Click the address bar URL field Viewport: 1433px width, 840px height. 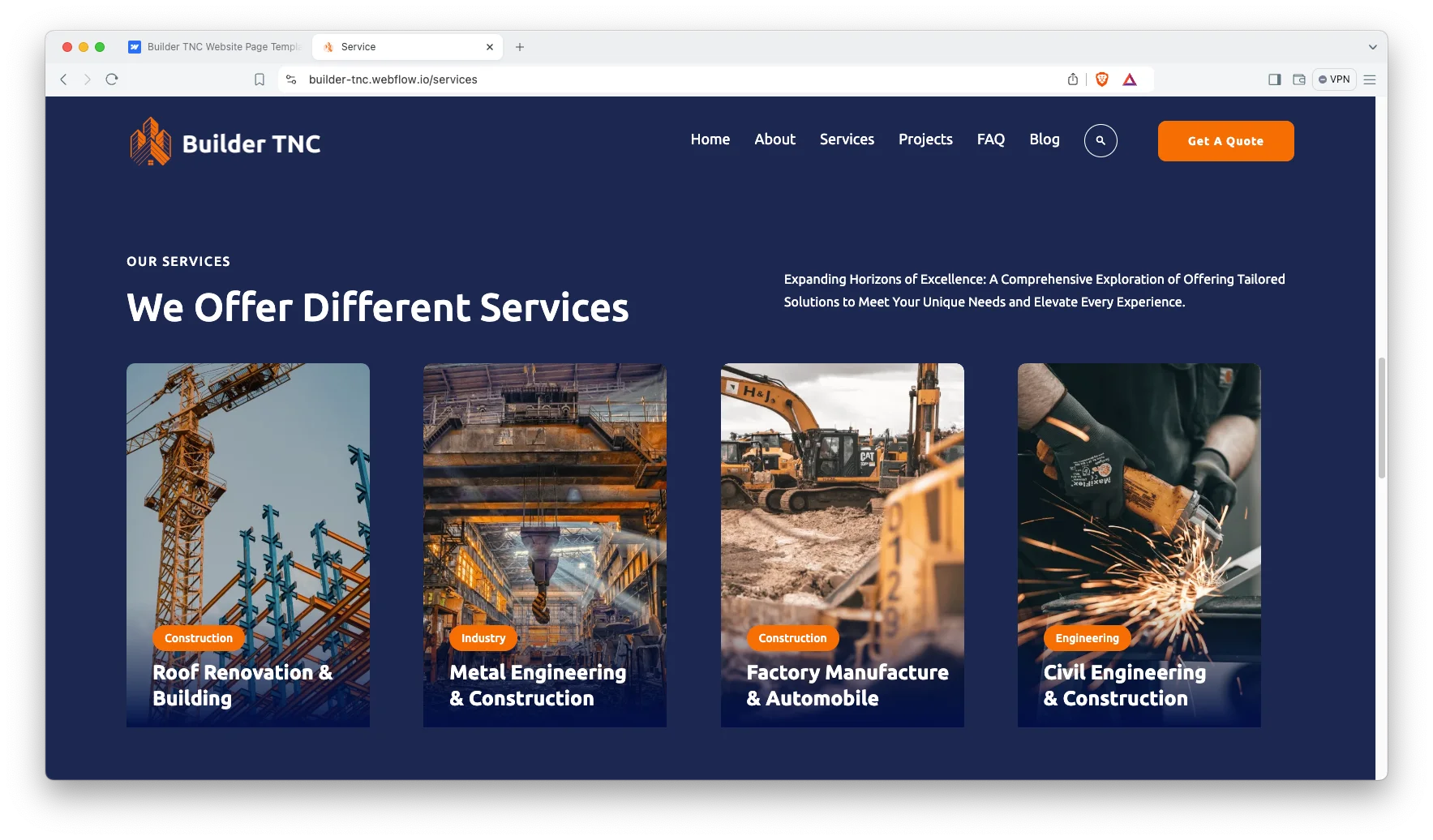(649, 79)
